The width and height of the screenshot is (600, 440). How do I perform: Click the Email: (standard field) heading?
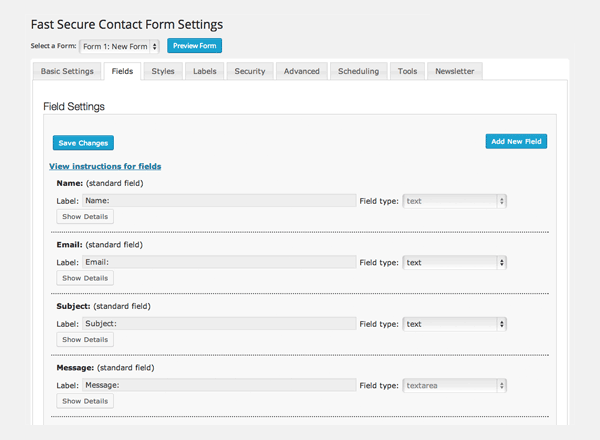click(99, 245)
